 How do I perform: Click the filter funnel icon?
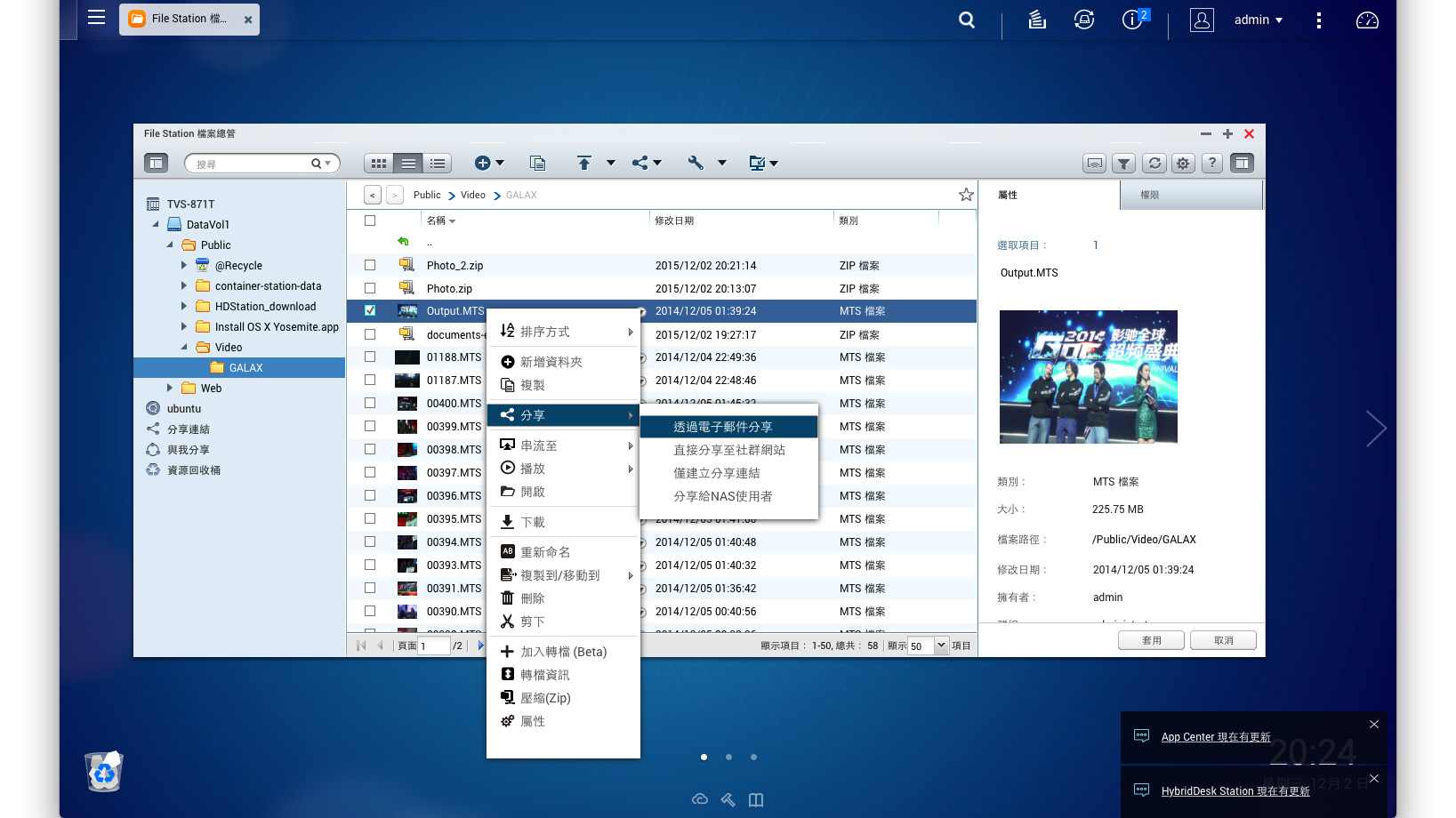[1124, 163]
